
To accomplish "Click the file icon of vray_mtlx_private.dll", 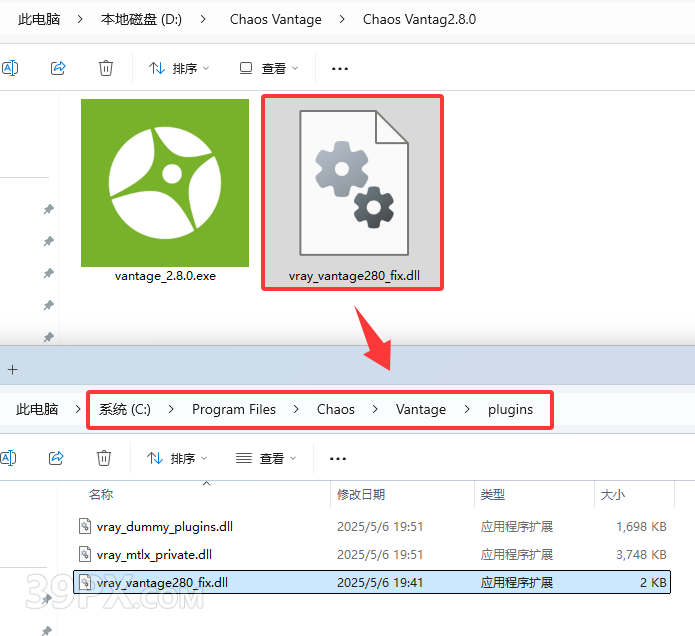I will point(85,554).
